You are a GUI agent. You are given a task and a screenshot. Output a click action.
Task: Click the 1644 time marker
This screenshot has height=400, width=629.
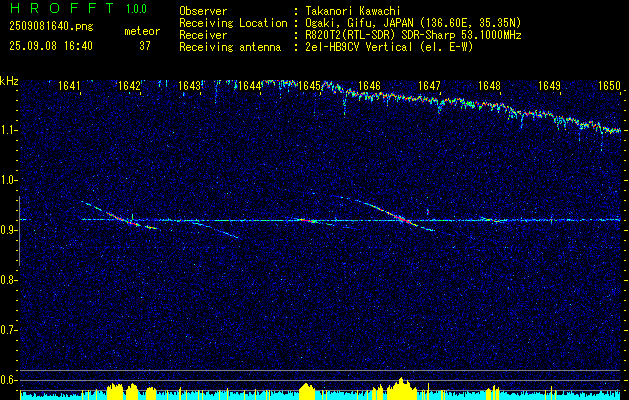(x=250, y=85)
